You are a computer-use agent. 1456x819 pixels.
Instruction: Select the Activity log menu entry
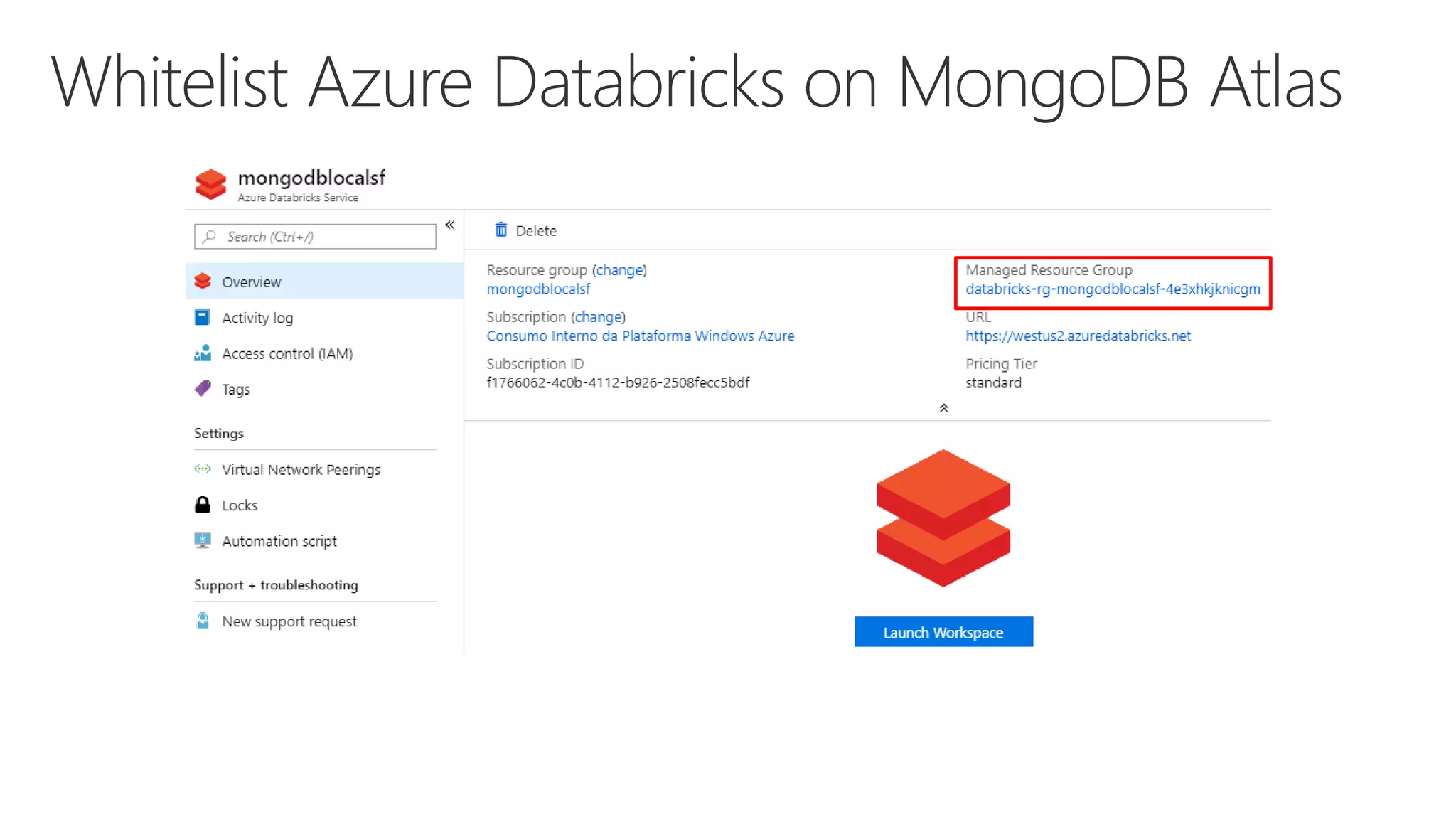tap(257, 318)
